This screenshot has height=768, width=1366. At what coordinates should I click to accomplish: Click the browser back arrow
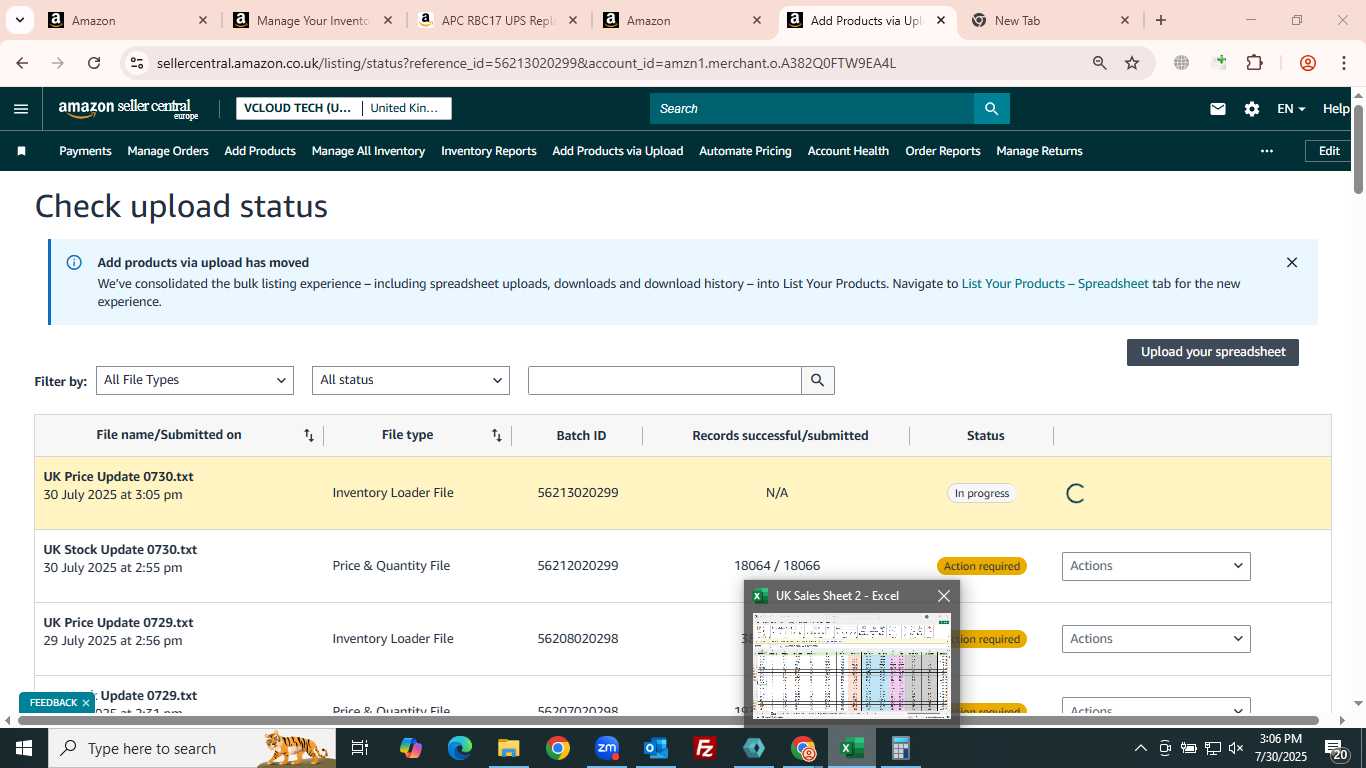pos(22,63)
